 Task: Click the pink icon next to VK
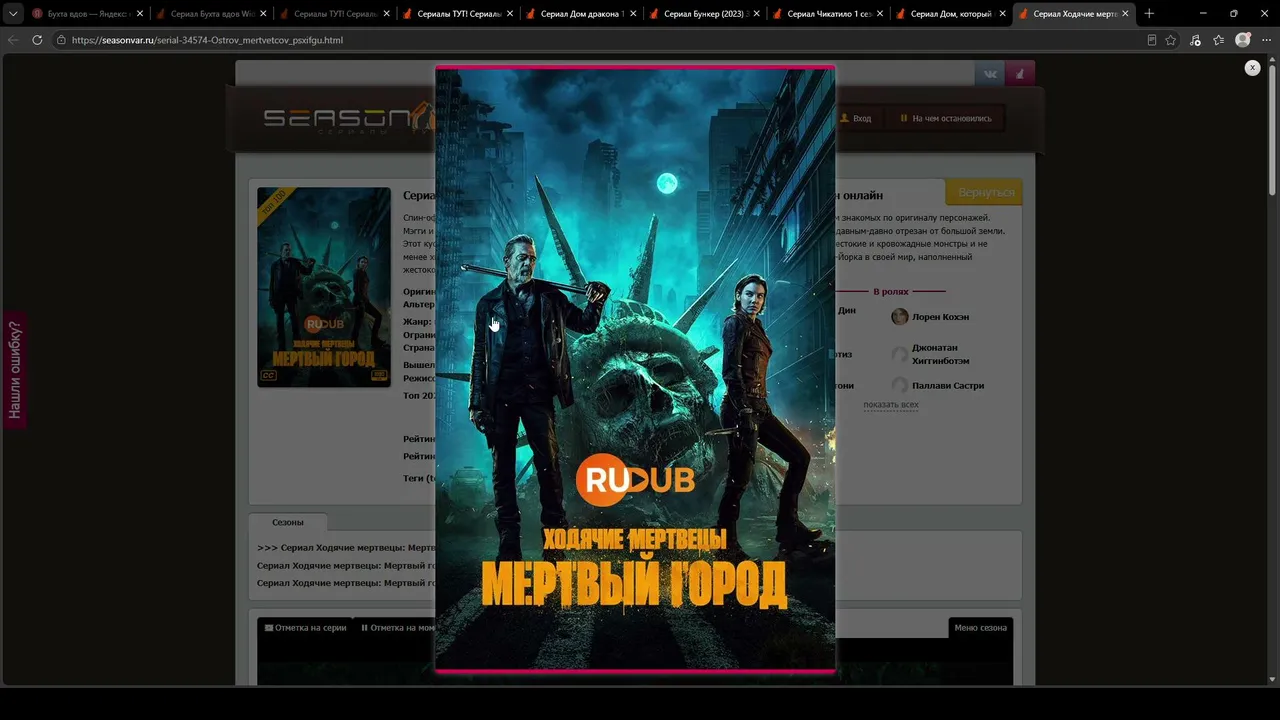click(x=1020, y=73)
